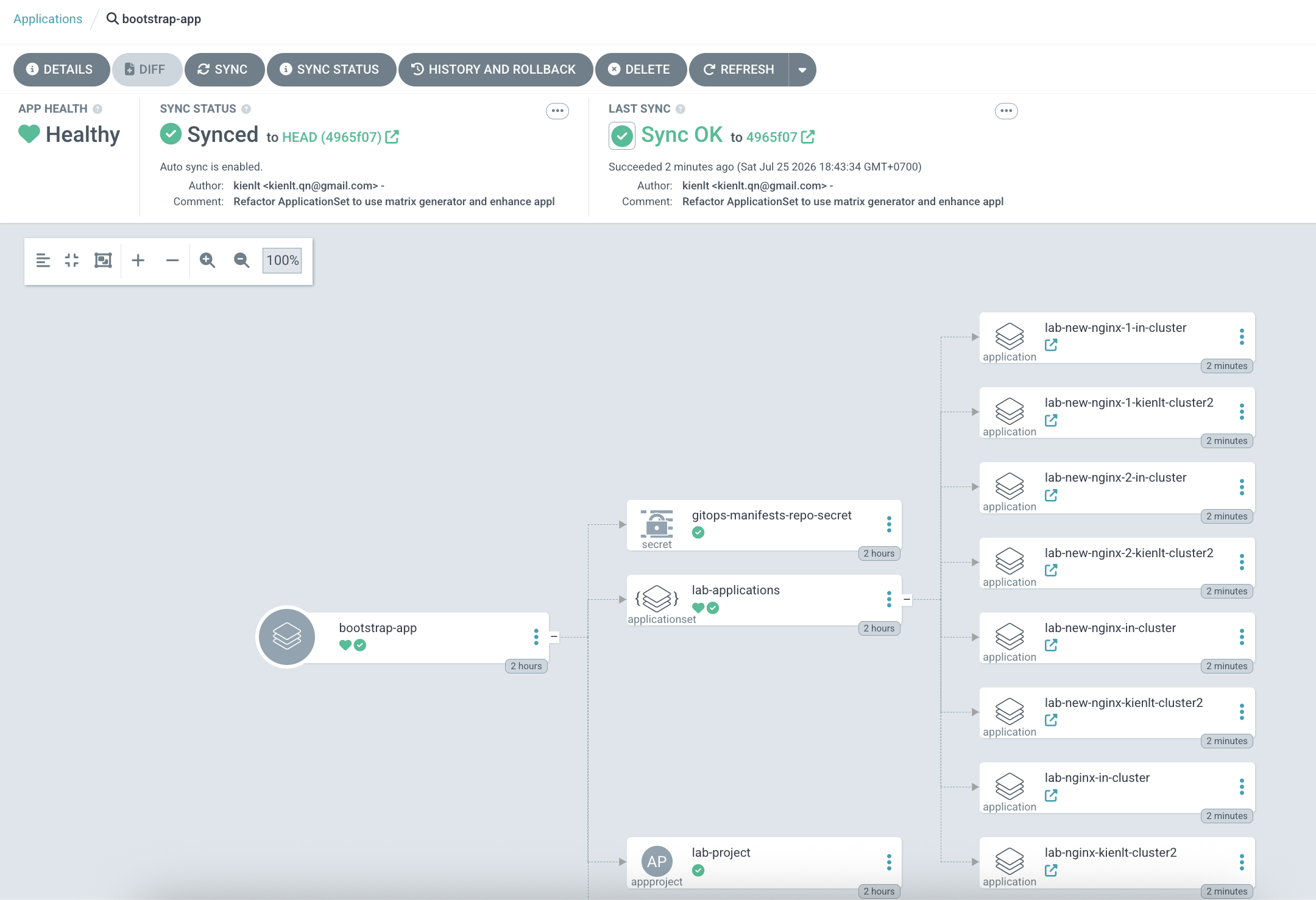Click the Applications breadcrumb link
This screenshot has height=900, width=1316.
tap(48, 19)
